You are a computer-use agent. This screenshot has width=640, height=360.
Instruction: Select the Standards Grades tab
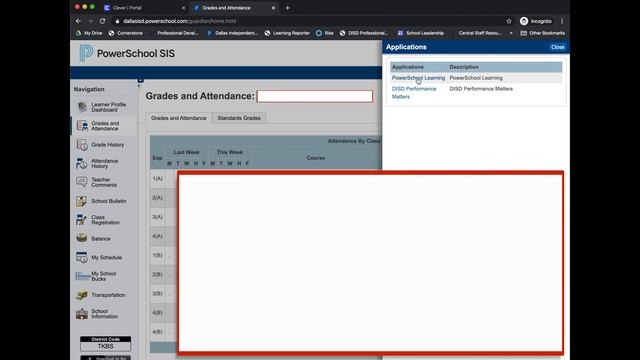[x=239, y=118]
